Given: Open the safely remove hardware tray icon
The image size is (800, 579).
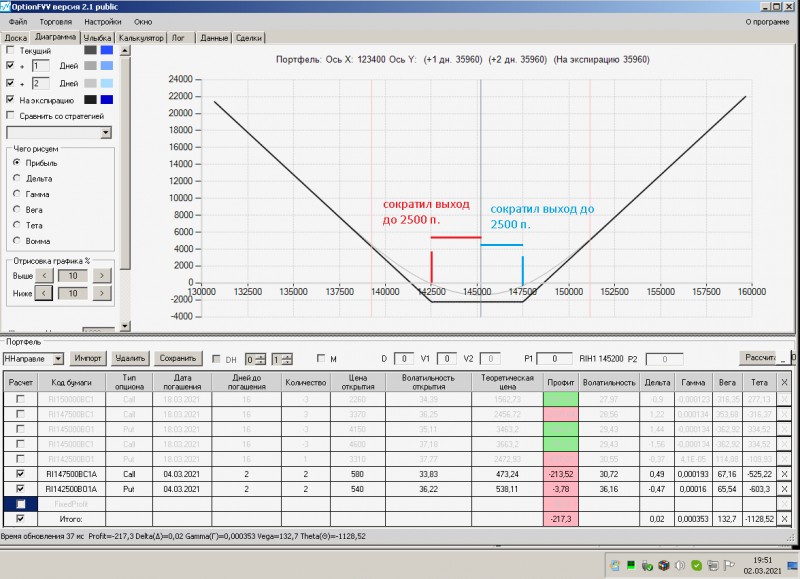Looking at the screenshot, I should pos(647,565).
